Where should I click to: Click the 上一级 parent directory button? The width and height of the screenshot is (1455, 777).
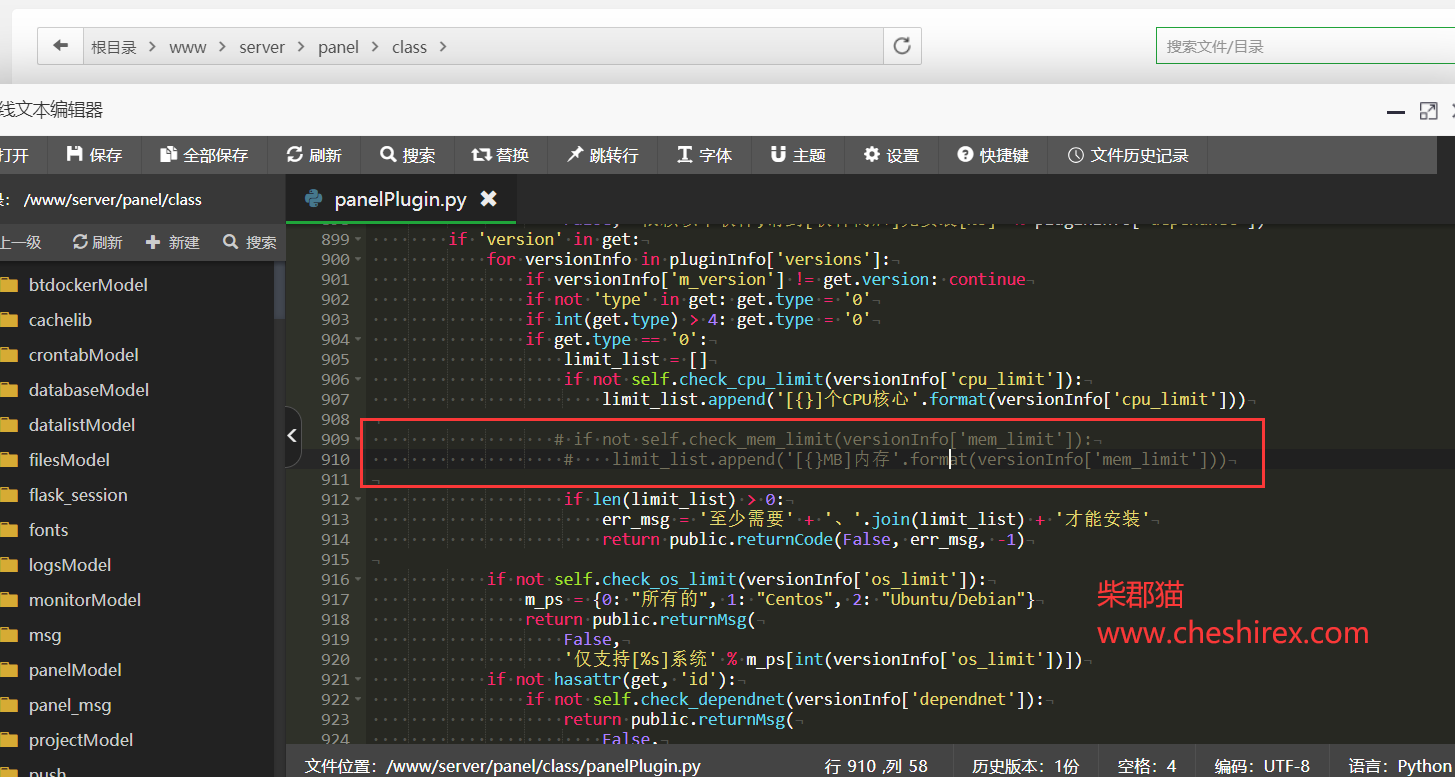[x=20, y=242]
